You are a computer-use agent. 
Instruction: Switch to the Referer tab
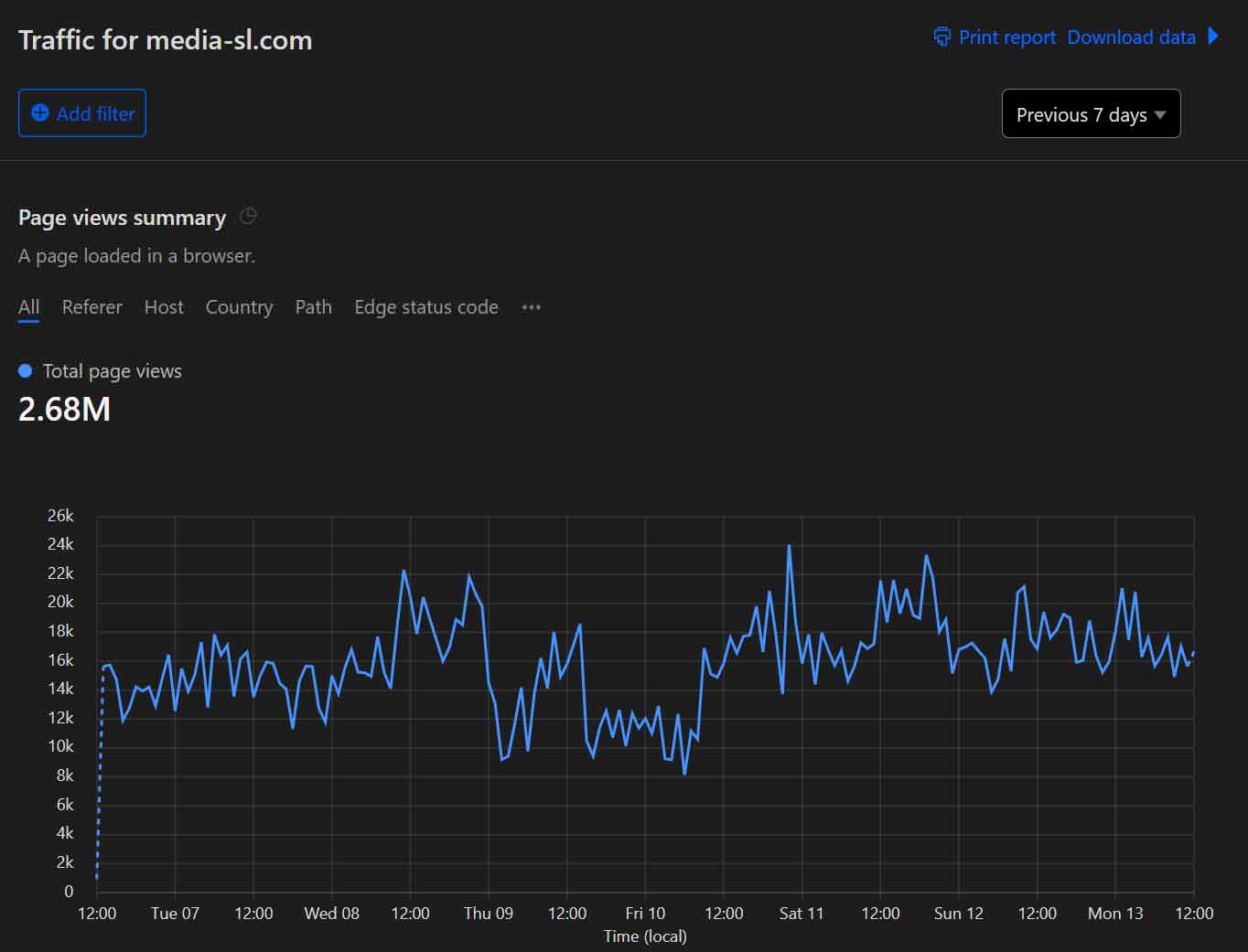click(91, 307)
